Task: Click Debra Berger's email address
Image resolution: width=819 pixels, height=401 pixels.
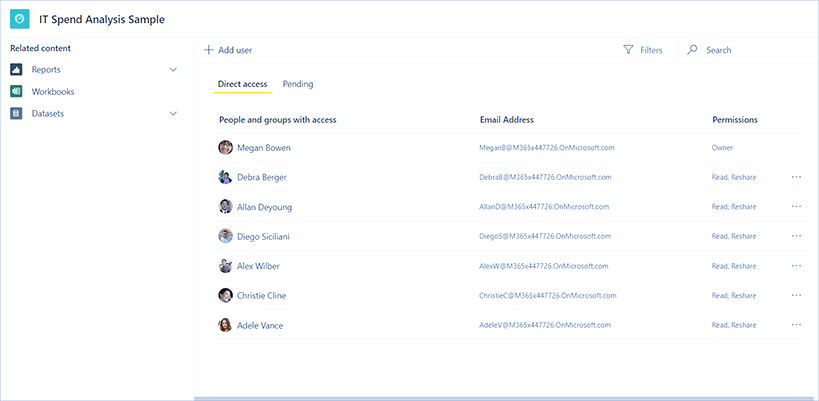Action: tap(545, 177)
